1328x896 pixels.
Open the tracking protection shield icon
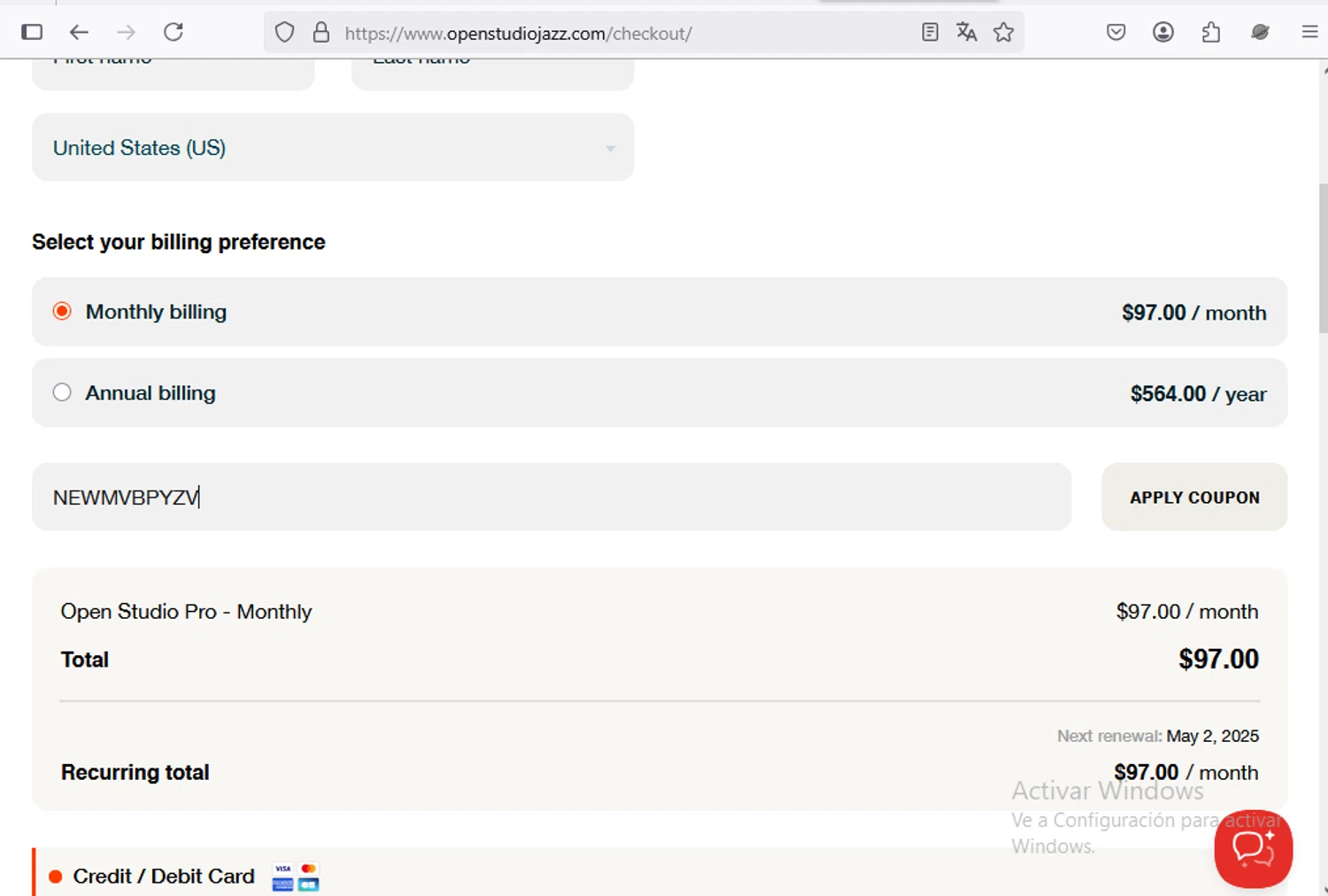[284, 33]
